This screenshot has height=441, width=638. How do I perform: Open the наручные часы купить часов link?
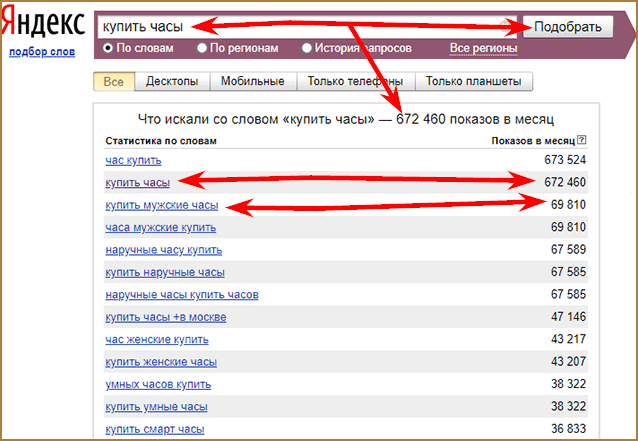click(182, 295)
